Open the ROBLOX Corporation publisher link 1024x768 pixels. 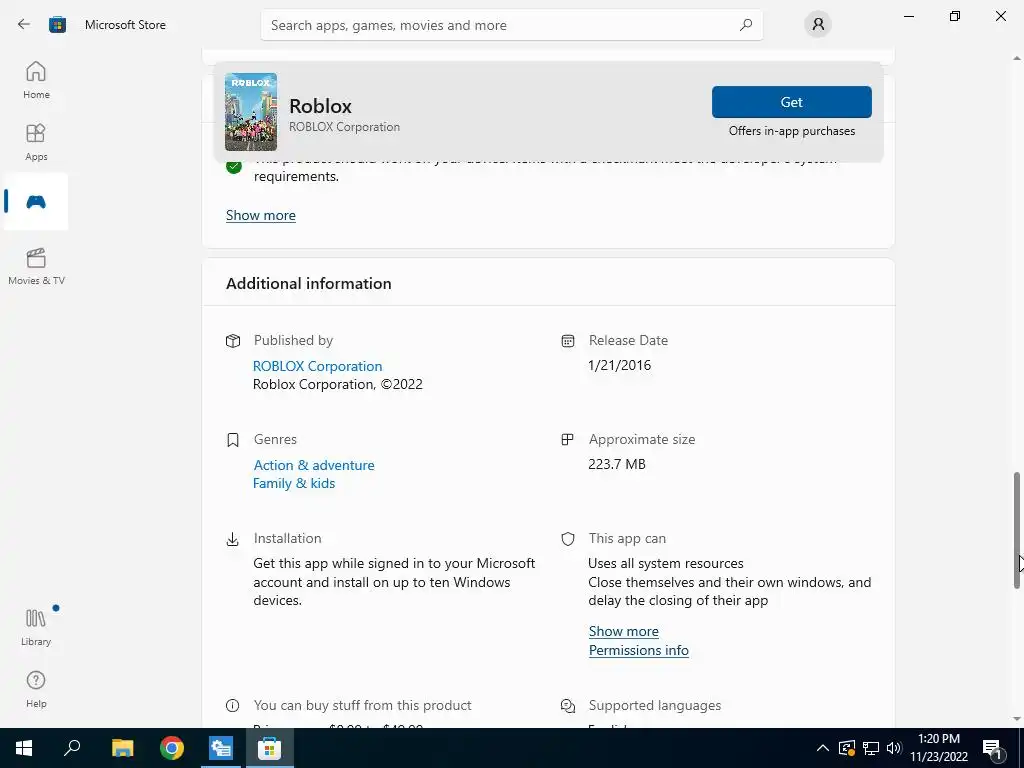317,366
